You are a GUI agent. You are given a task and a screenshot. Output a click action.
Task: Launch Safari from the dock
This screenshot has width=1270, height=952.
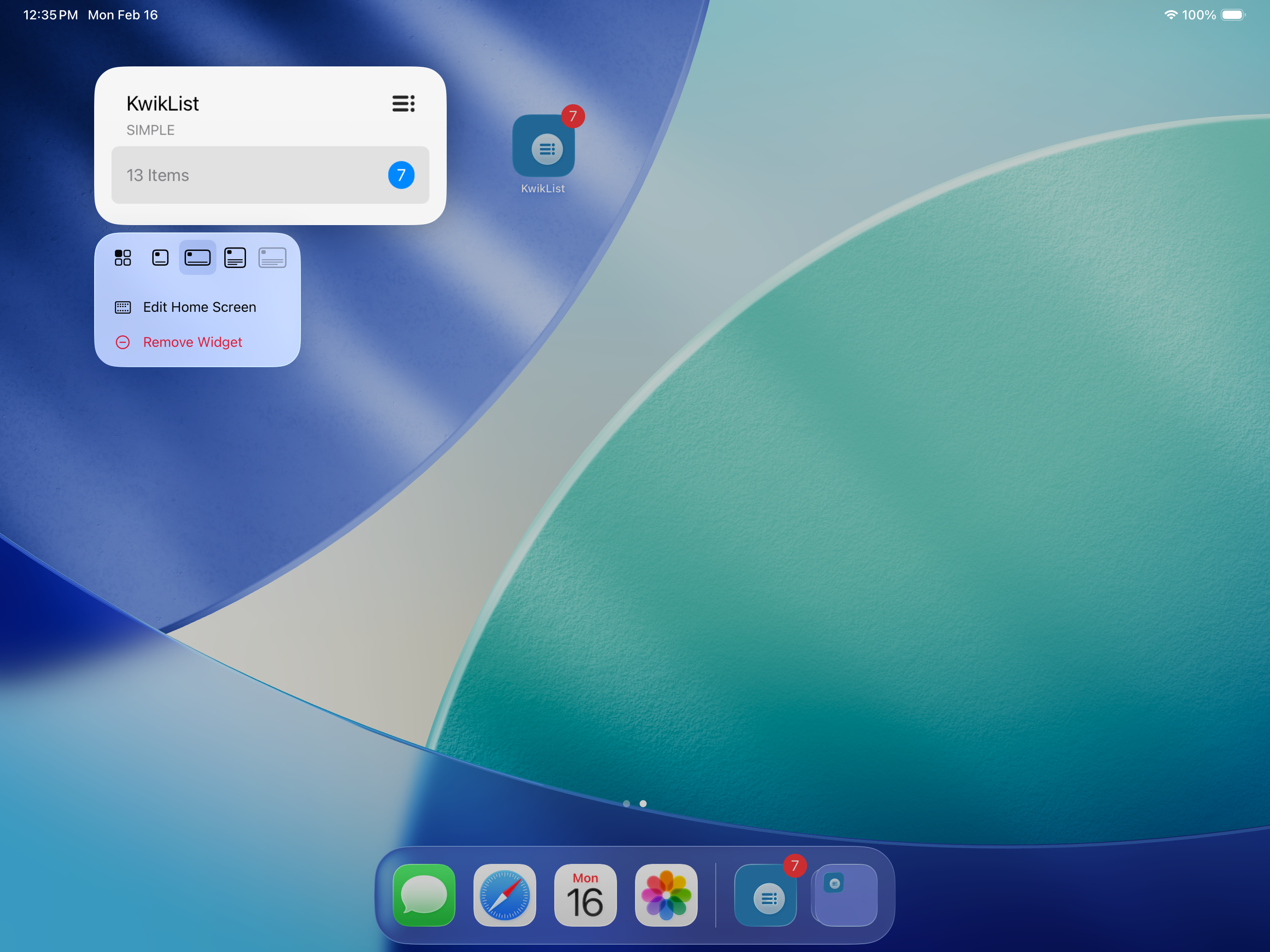click(505, 895)
